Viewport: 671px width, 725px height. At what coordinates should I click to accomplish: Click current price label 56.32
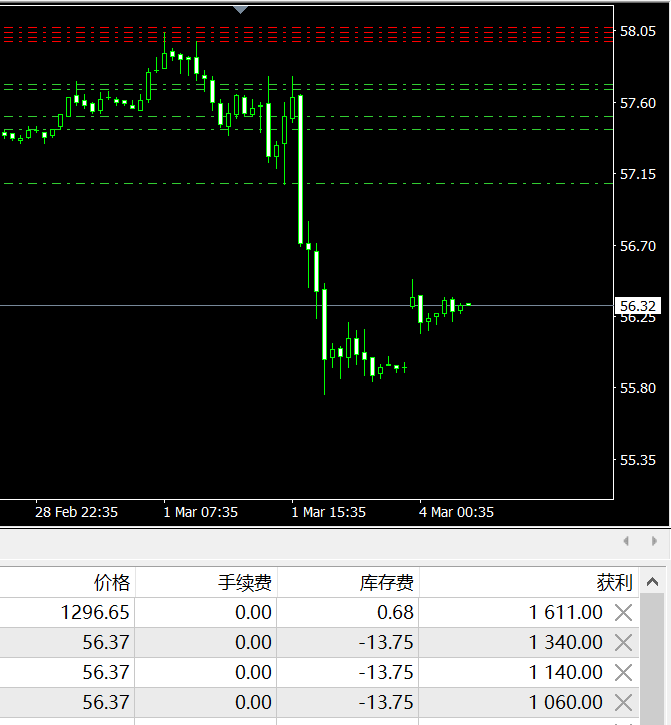(638, 306)
